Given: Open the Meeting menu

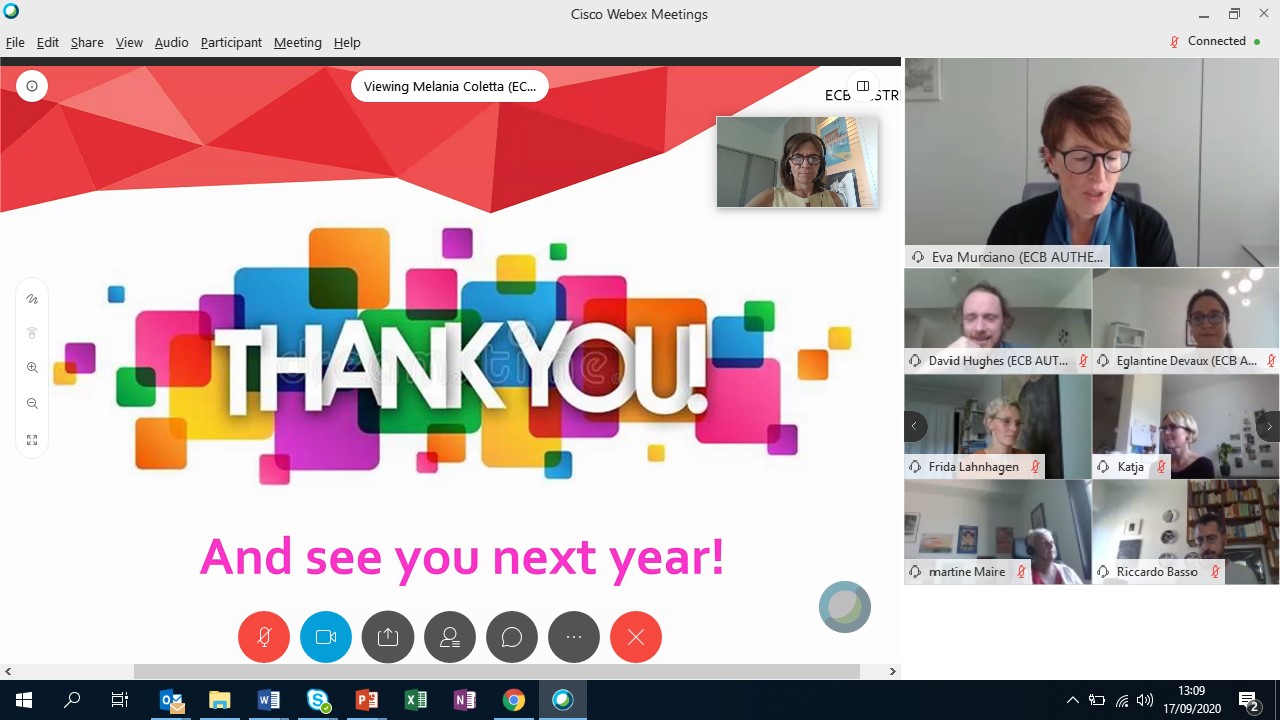Looking at the screenshot, I should point(298,42).
